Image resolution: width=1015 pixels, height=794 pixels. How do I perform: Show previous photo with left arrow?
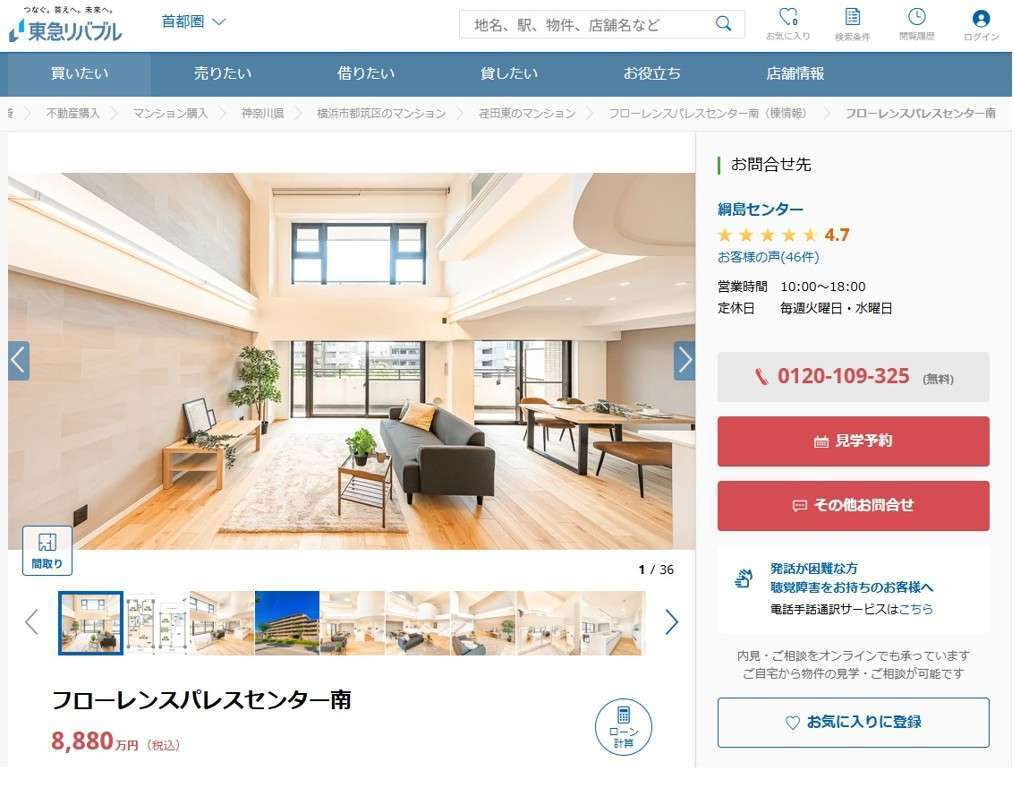tap(19, 360)
